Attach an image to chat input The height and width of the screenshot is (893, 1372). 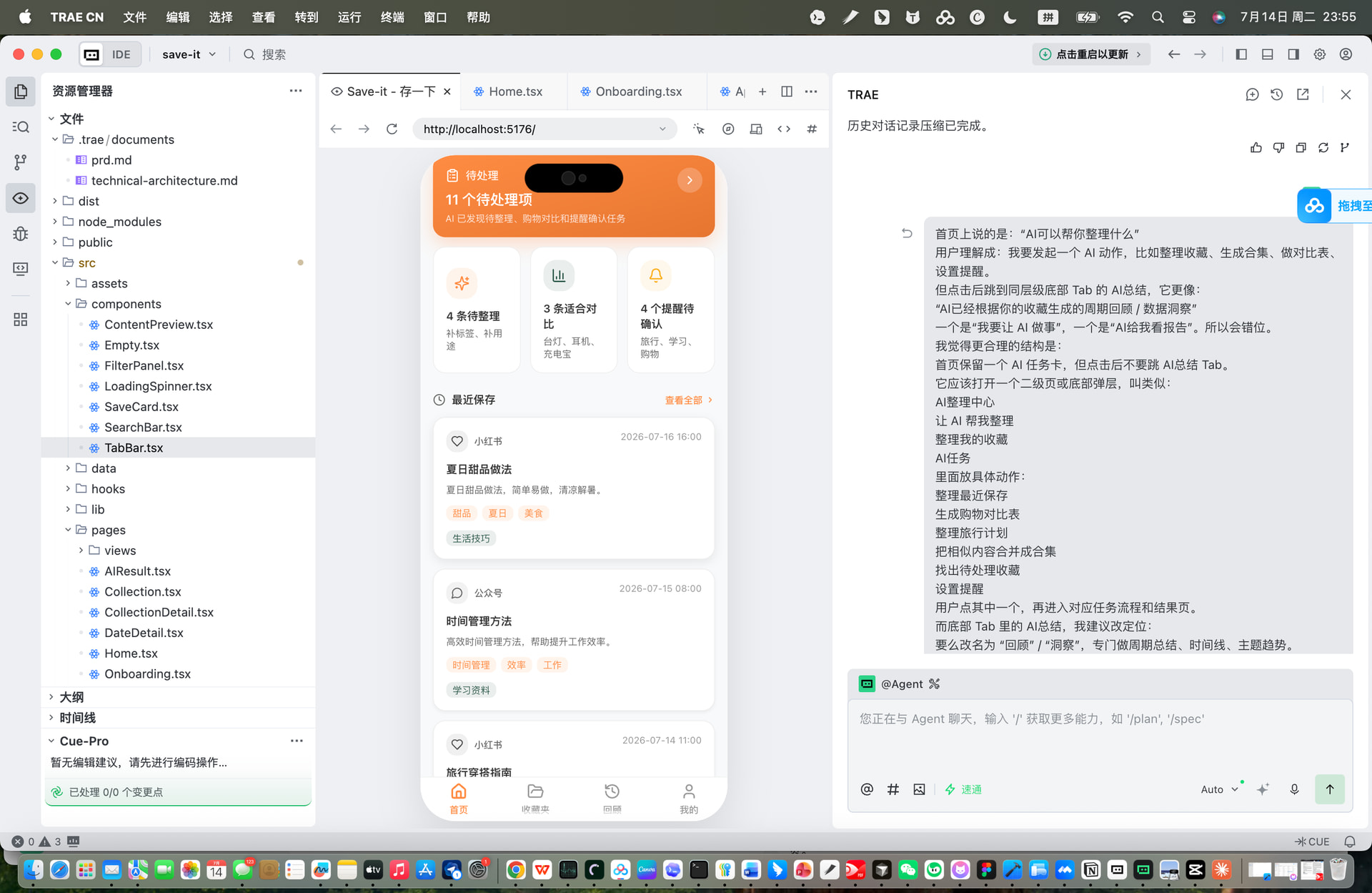[x=919, y=789]
